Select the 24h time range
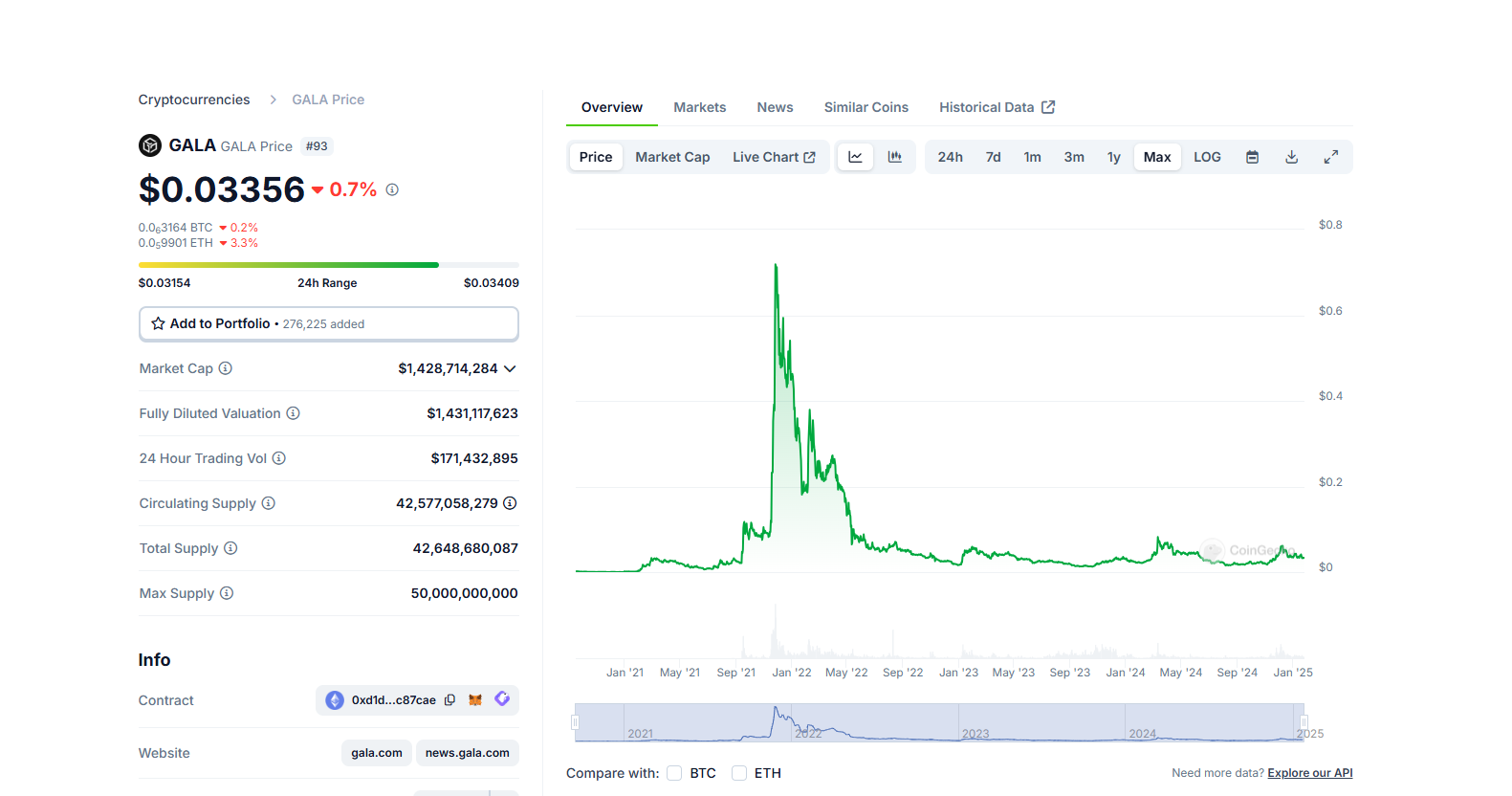 click(950, 157)
